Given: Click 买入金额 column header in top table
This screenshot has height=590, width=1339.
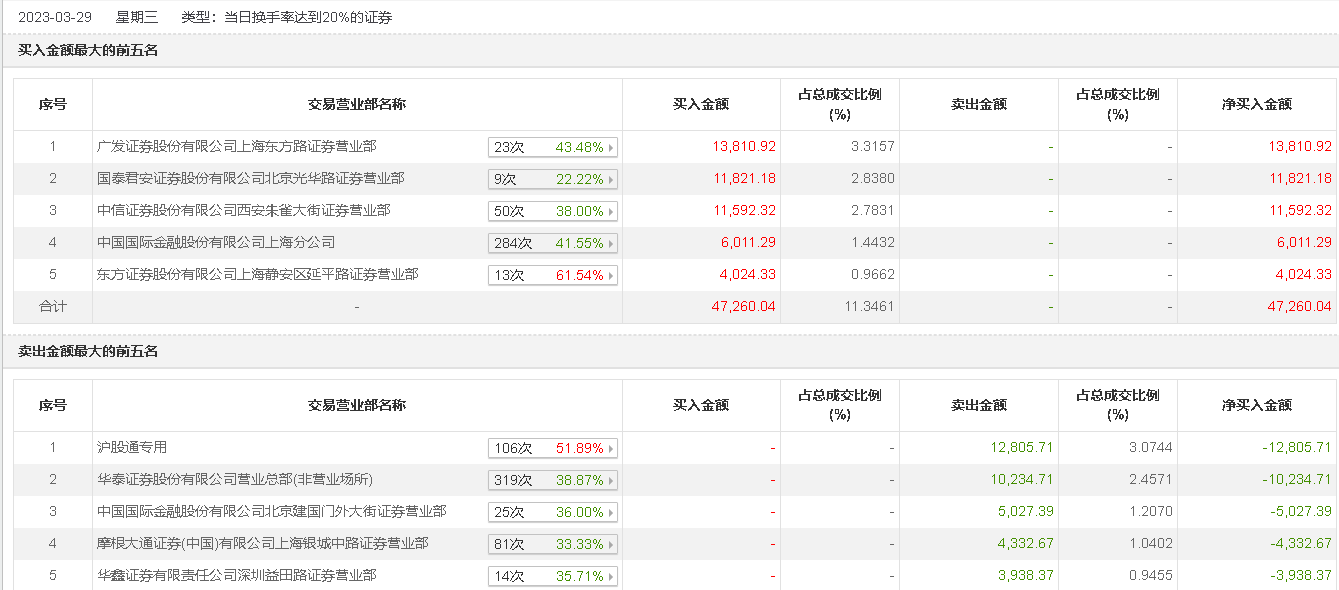Looking at the screenshot, I should point(701,104).
